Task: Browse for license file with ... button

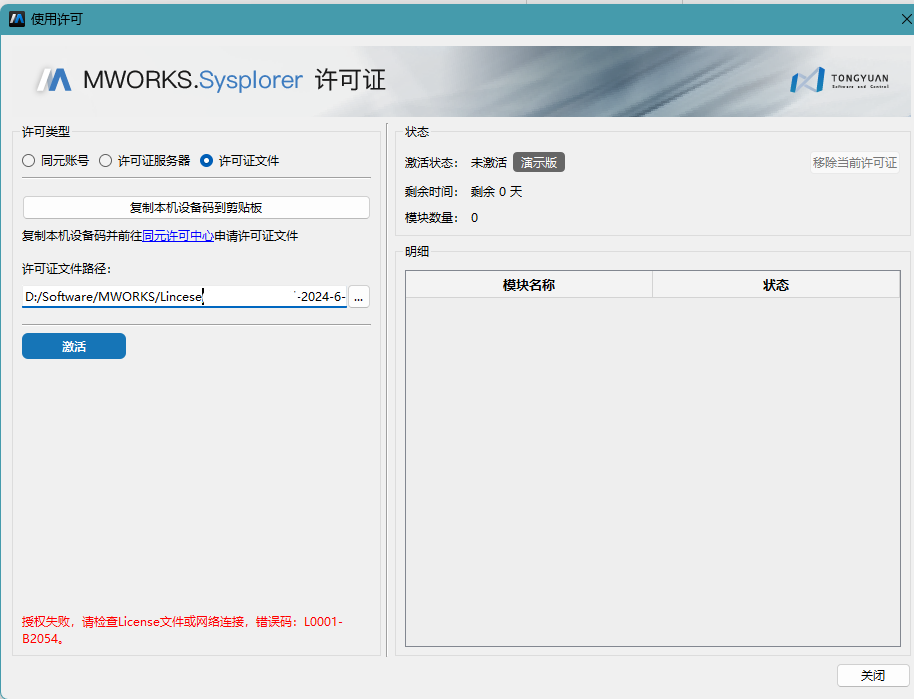Action: [x=358, y=297]
